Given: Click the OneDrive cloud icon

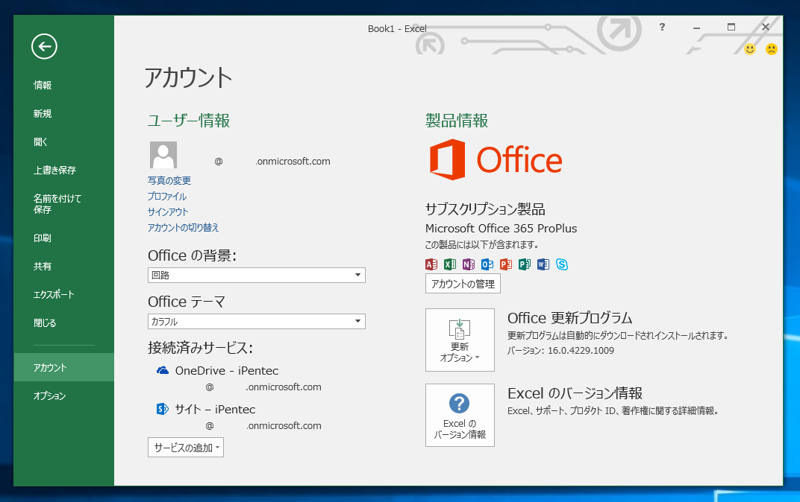Looking at the screenshot, I should pos(162,370).
